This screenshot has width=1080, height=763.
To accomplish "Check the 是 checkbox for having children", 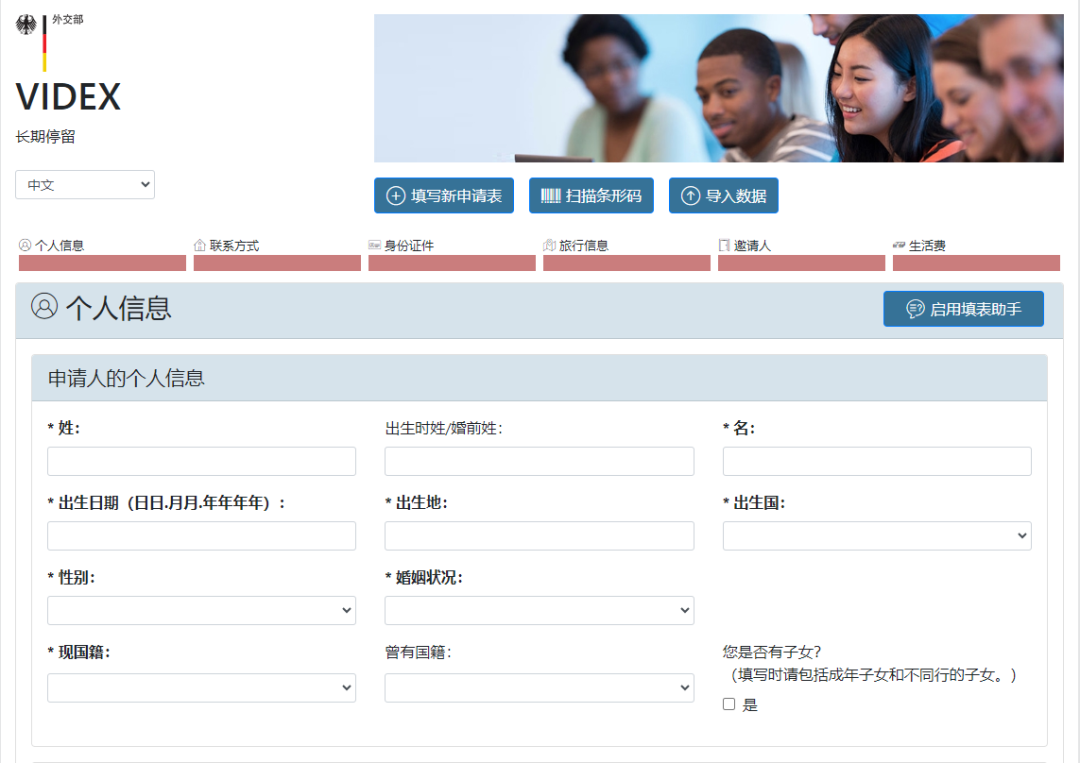I will (x=729, y=704).
